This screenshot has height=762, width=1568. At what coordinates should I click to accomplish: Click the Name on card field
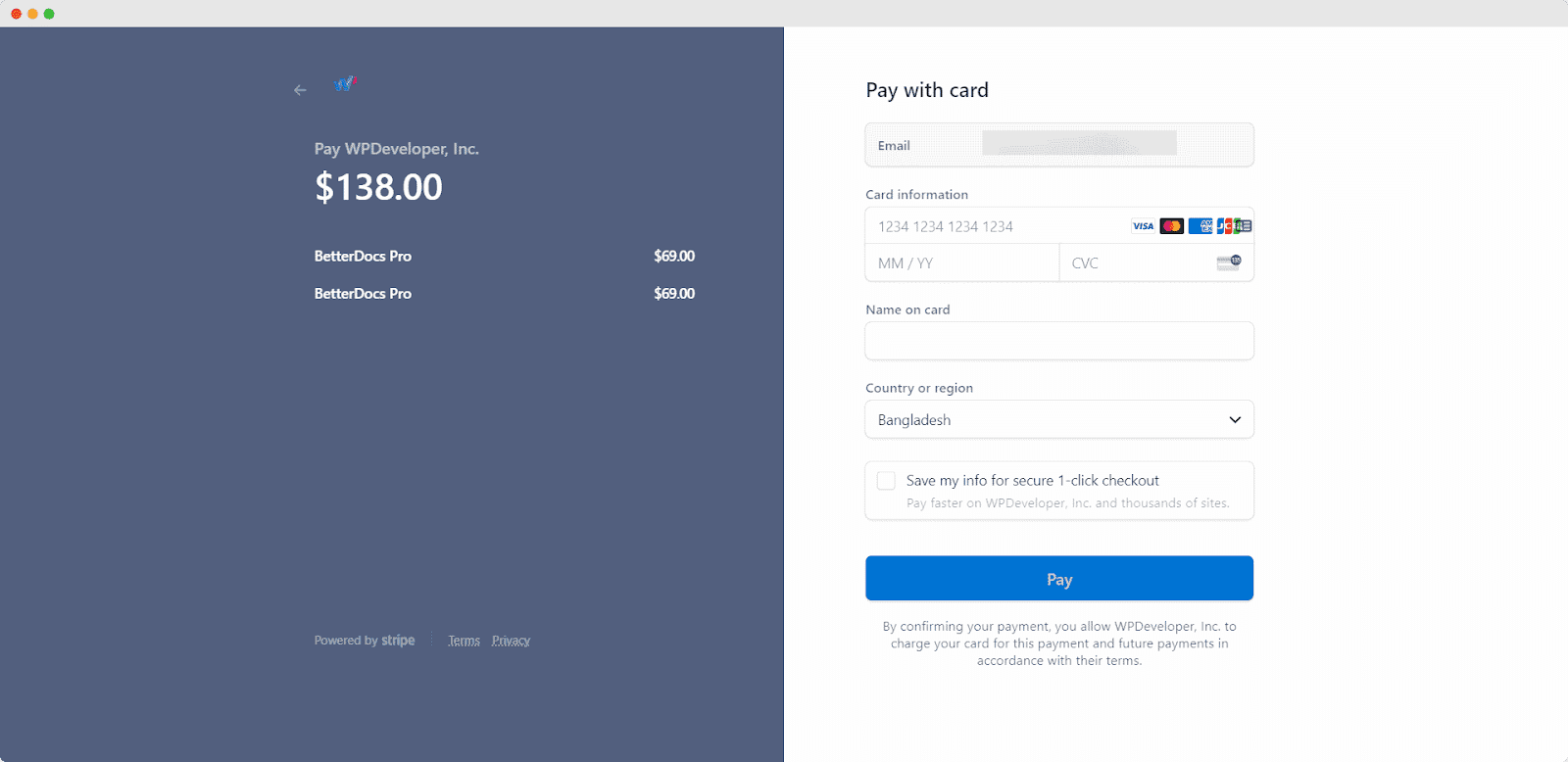[x=1058, y=341]
